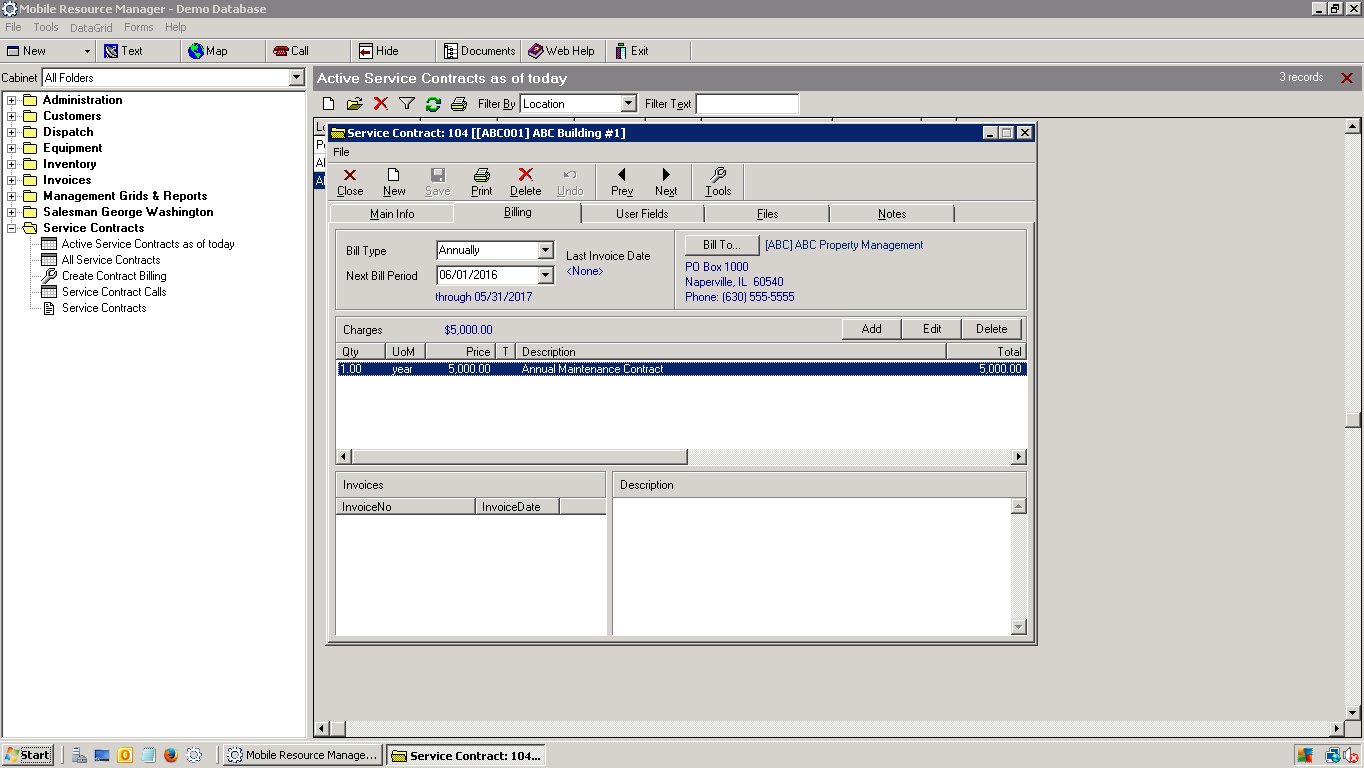1364x768 pixels.
Task: Click Delete in Service Contract window toolbar
Action: point(525,182)
